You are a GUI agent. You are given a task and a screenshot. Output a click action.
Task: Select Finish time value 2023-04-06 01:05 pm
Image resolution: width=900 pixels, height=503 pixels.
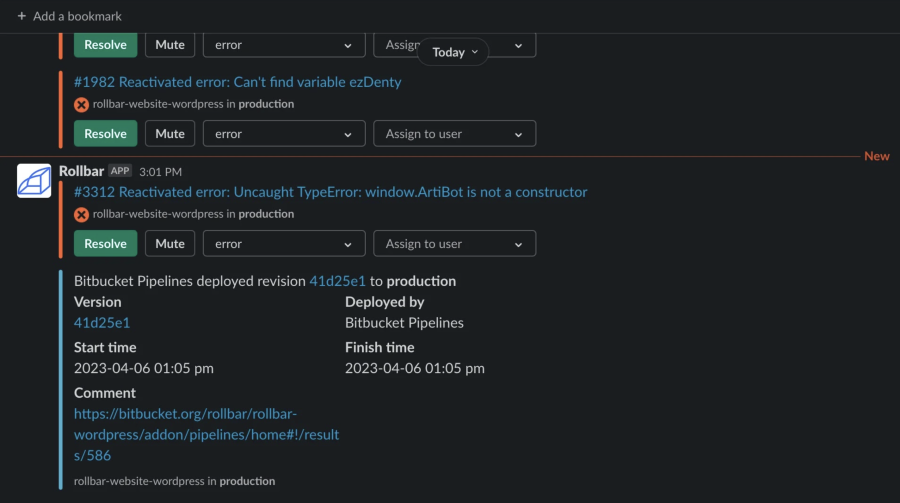coord(414,368)
